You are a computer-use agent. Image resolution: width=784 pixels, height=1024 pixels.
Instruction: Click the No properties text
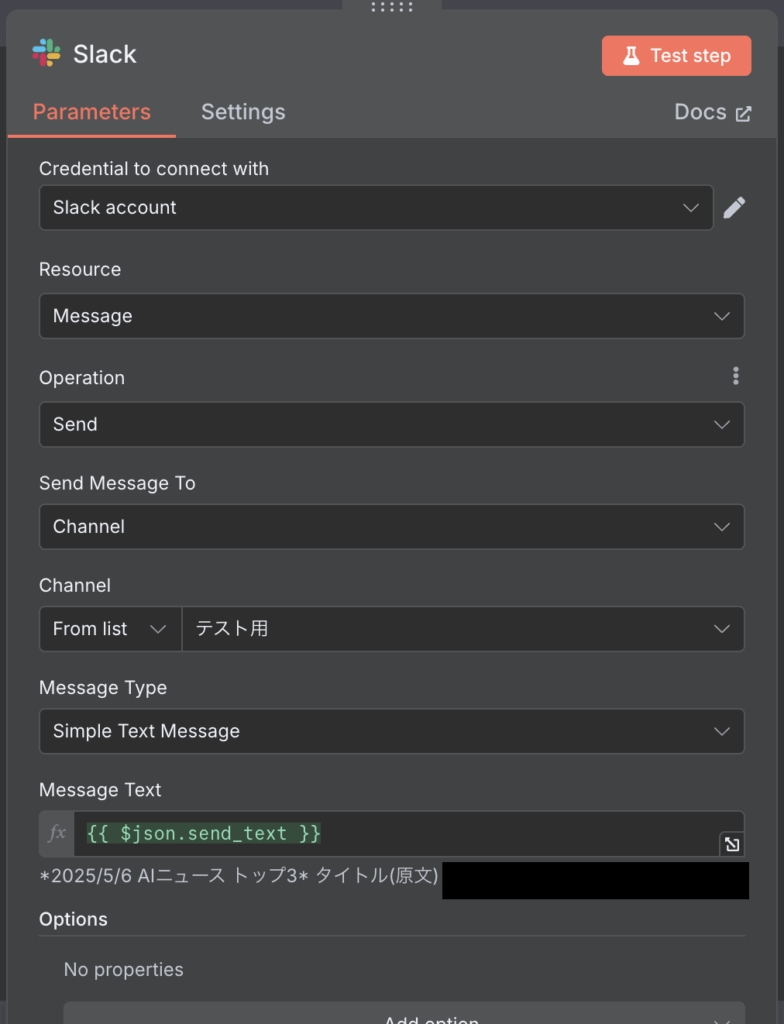123,970
